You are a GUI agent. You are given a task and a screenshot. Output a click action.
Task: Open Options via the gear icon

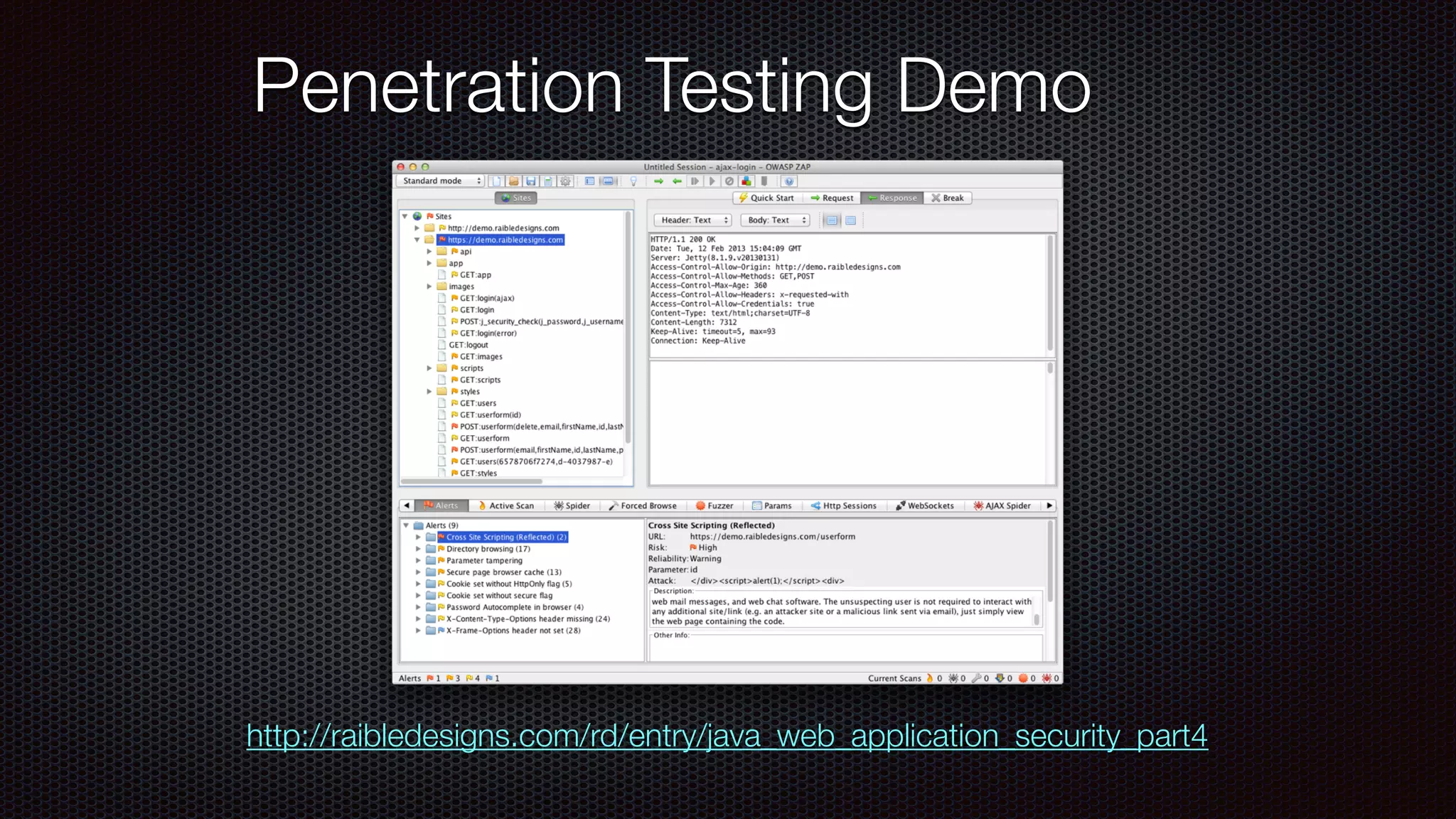[x=565, y=181]
